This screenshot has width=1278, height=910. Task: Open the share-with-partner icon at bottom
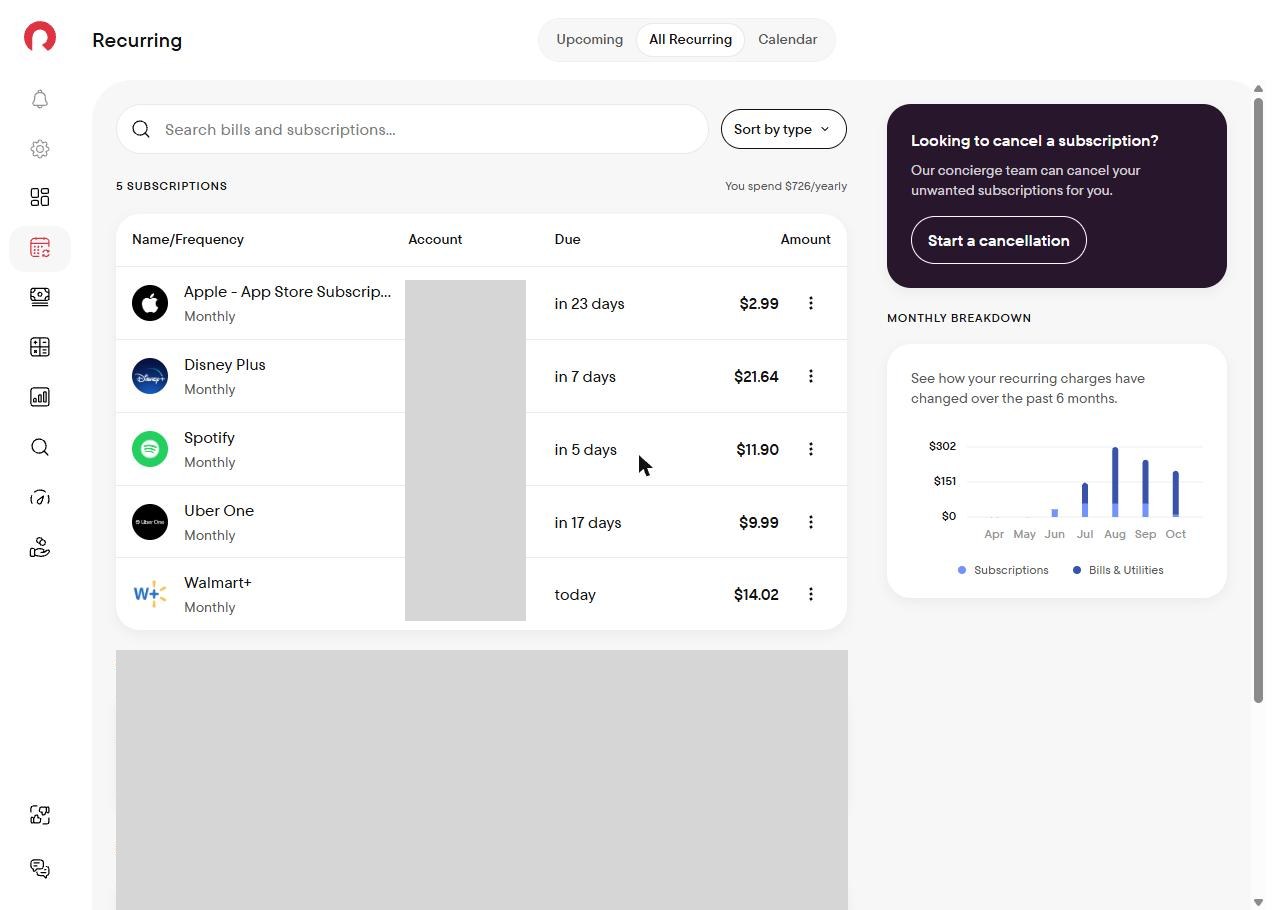pyautogui.click(x=40, y=815)
